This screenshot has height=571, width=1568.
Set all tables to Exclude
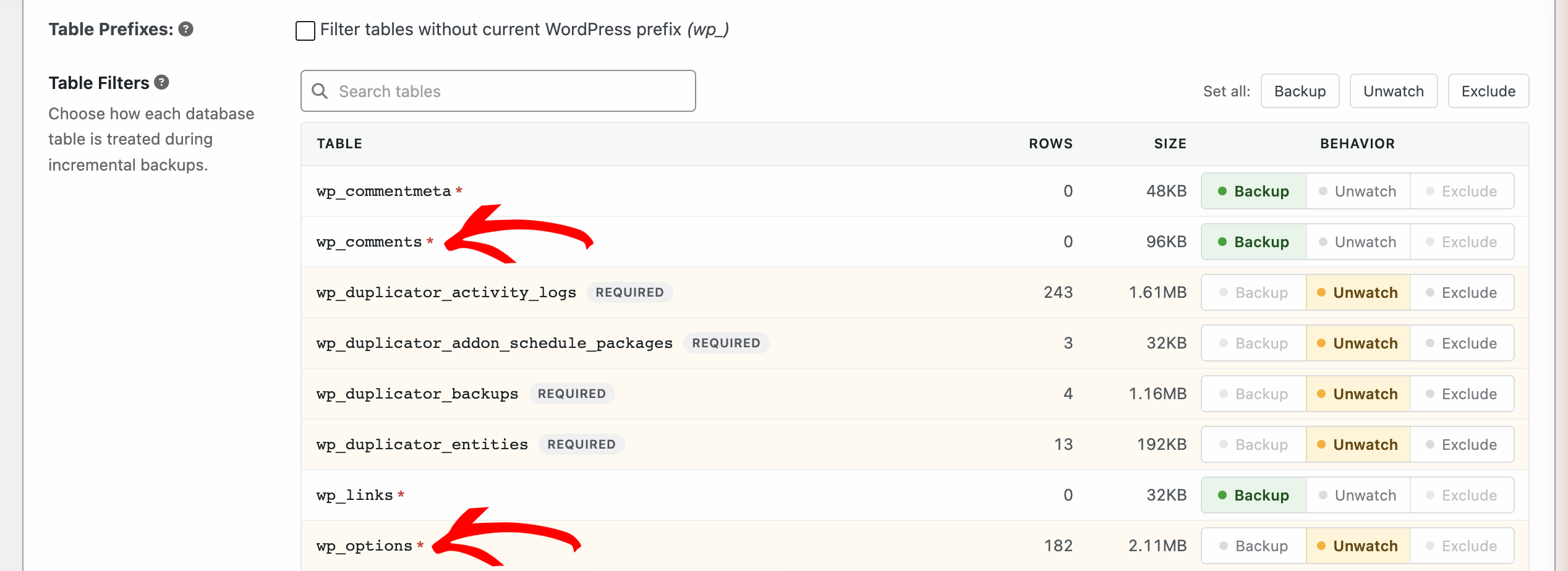[1489, 91]
